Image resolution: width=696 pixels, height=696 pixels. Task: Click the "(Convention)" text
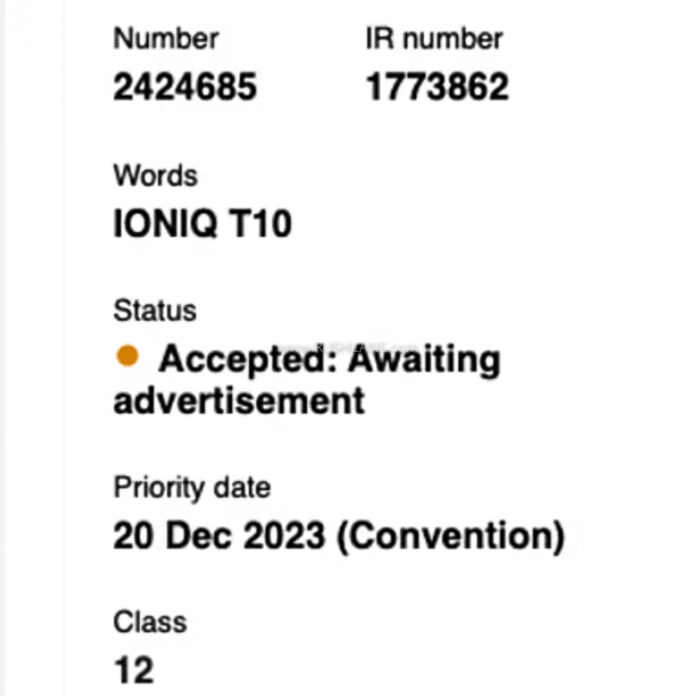[450, 536]
